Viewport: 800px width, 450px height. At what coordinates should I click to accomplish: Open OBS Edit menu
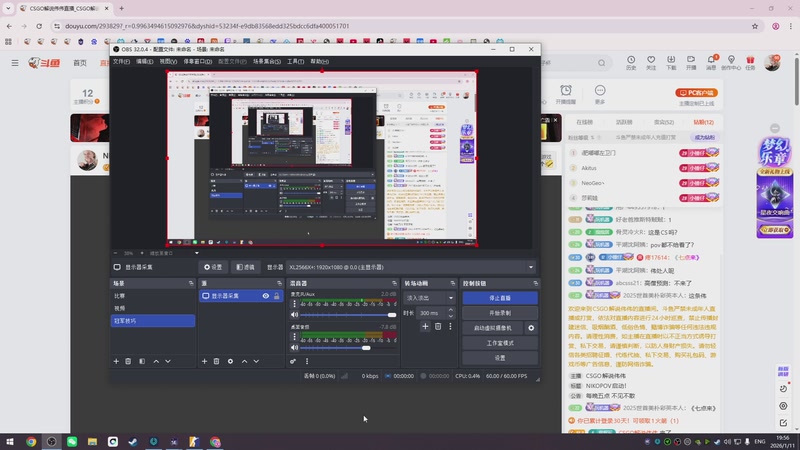(x=144, y=61)
